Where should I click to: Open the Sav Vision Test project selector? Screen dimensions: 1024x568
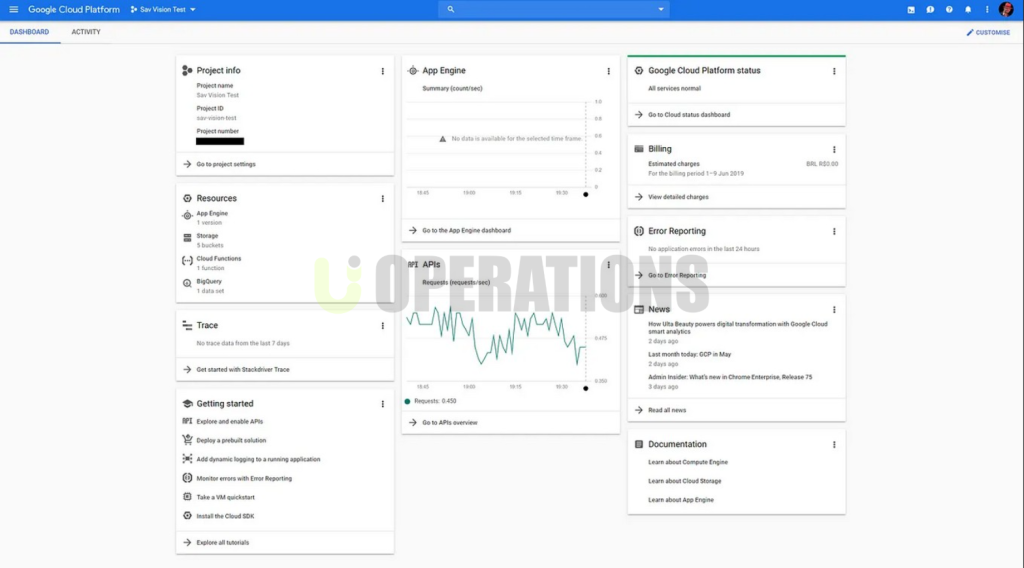163,10
